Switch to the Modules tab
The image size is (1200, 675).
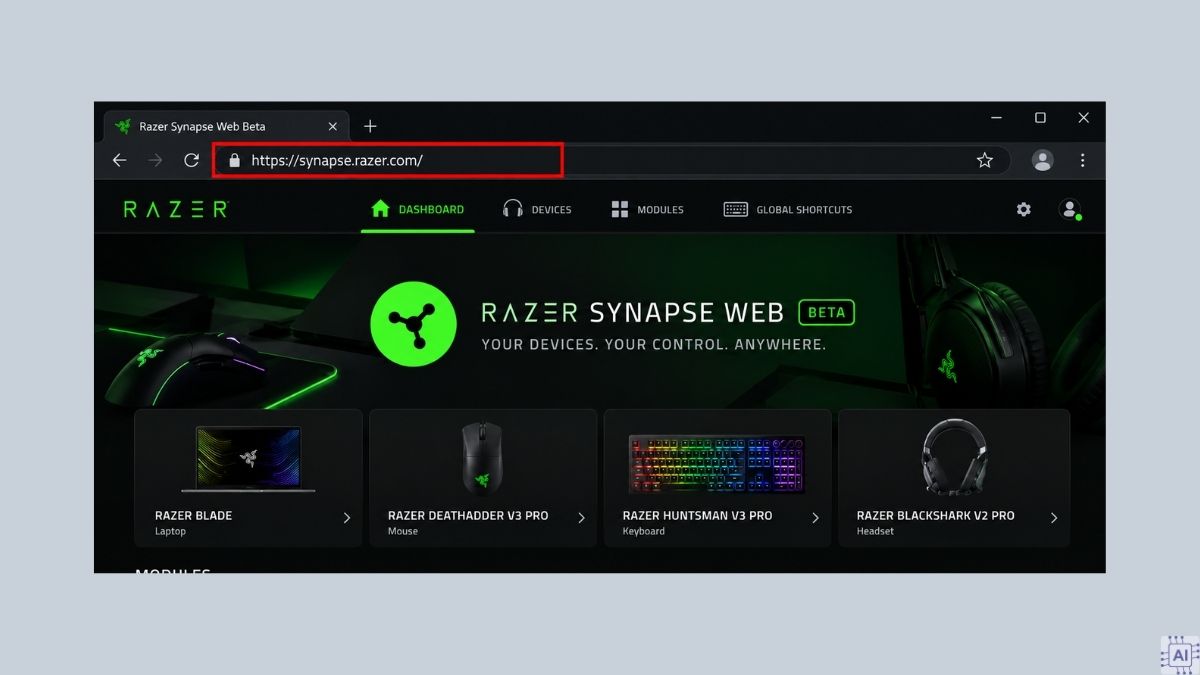tap(647, 209)
